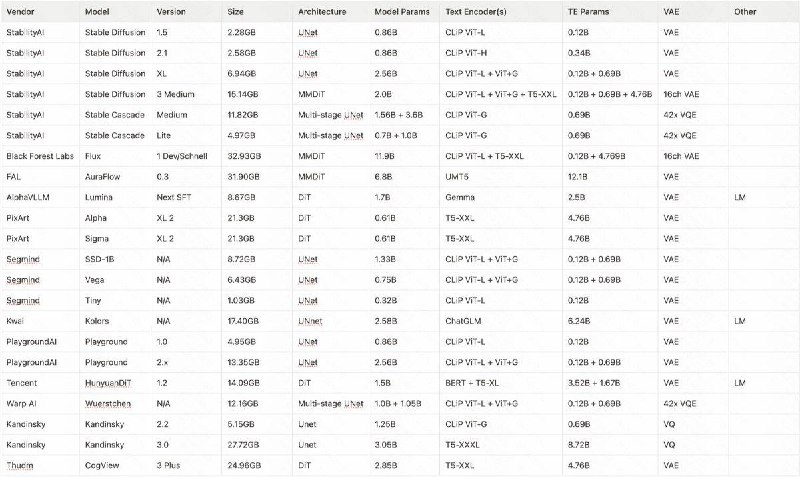800x477 pixels.
Task: Click the Kolors model cell
Action: pyautogui.click(x=98, y=321)
